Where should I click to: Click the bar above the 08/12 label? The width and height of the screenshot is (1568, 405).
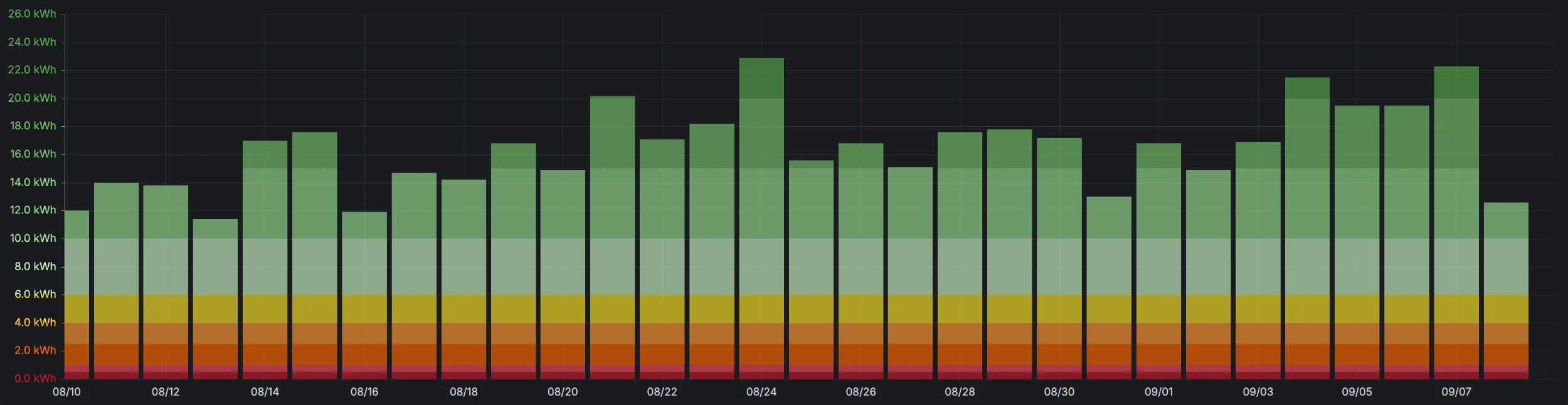166,282
